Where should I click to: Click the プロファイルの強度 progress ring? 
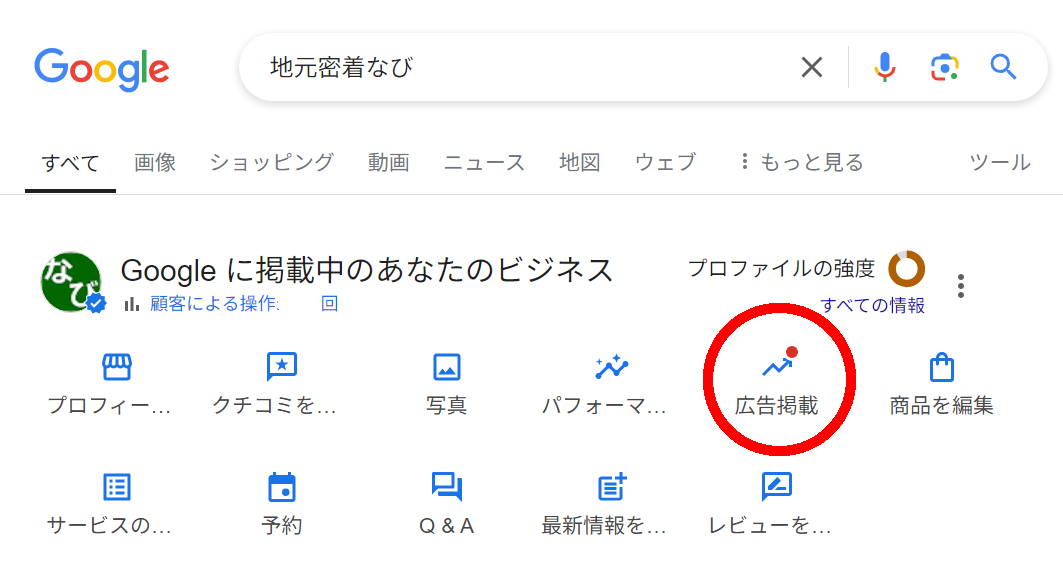pyautogui.click(x=908, y=268)
